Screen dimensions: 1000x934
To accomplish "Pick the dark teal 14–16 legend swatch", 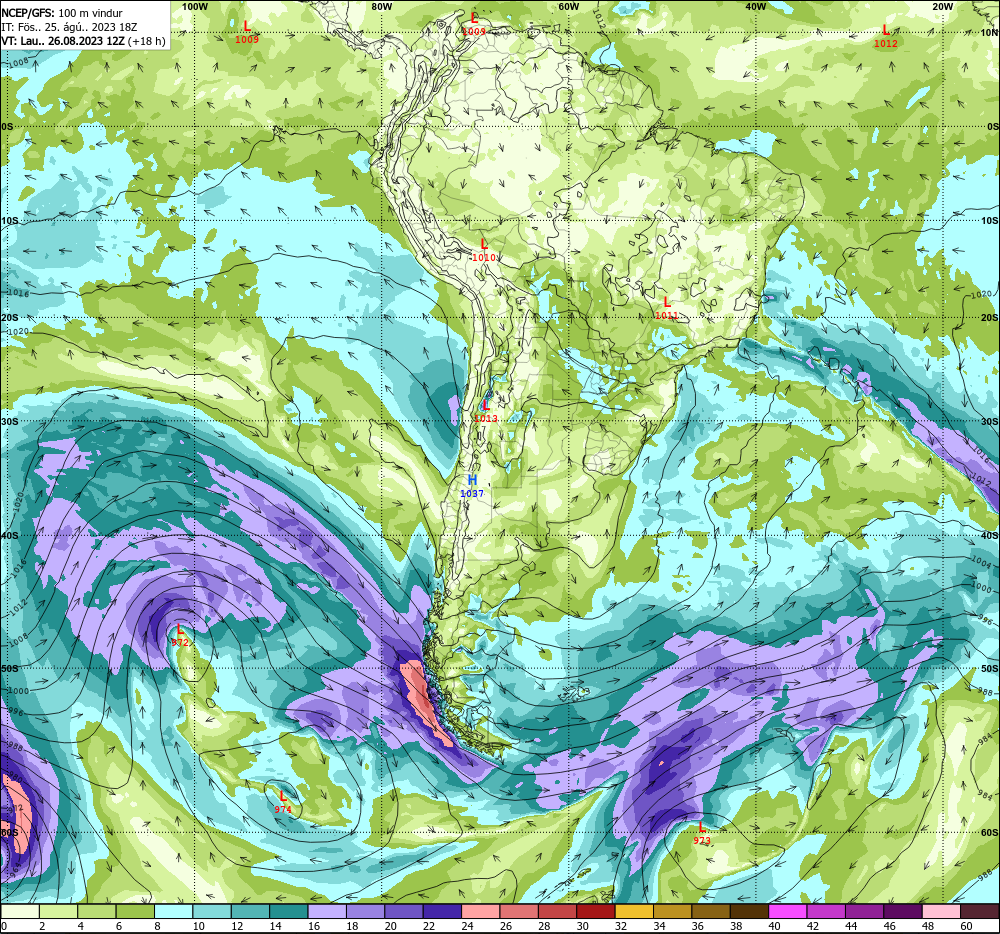I will point(289,912).
